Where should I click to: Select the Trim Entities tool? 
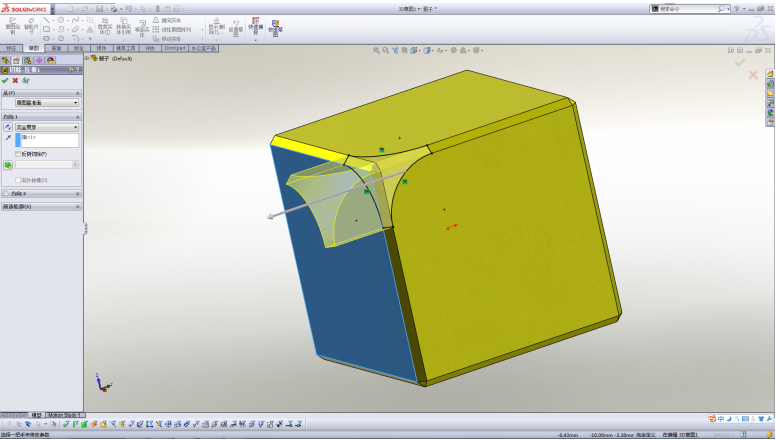click(x=104, y=28)
